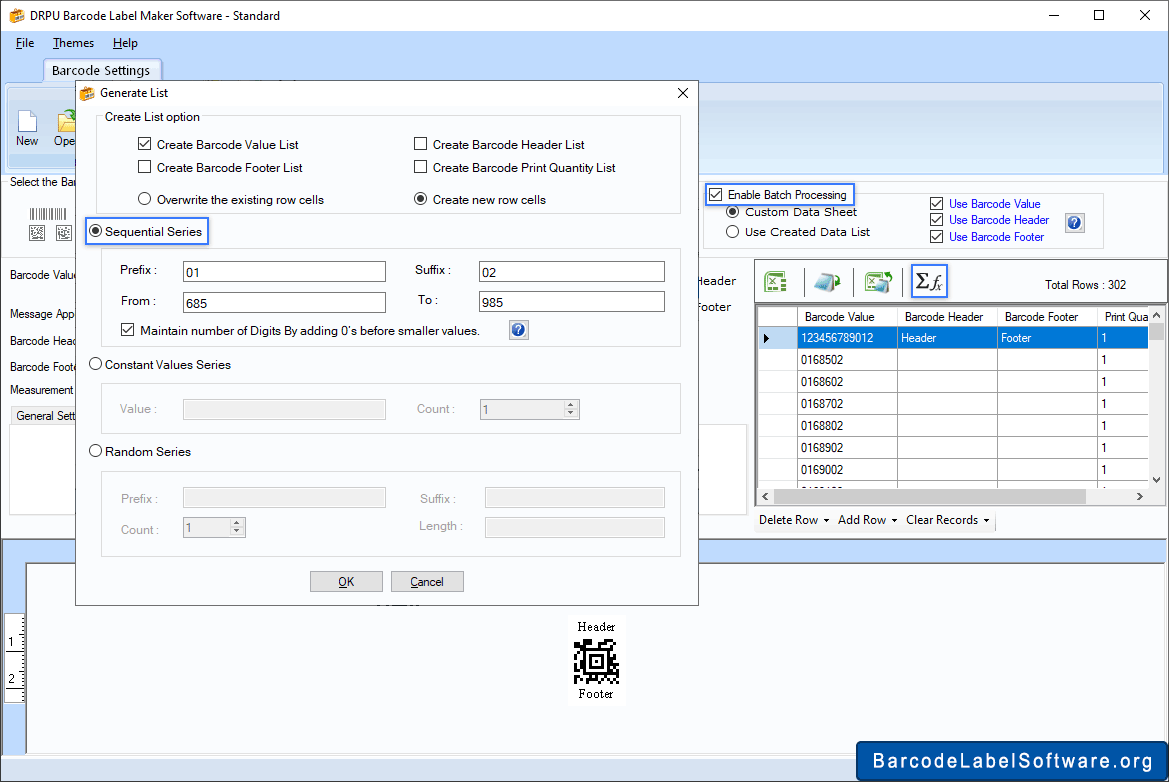This screenshot has width=1169, height=782.
Task: Click the Barcode Footer column header
Action: click(1047, 317)
